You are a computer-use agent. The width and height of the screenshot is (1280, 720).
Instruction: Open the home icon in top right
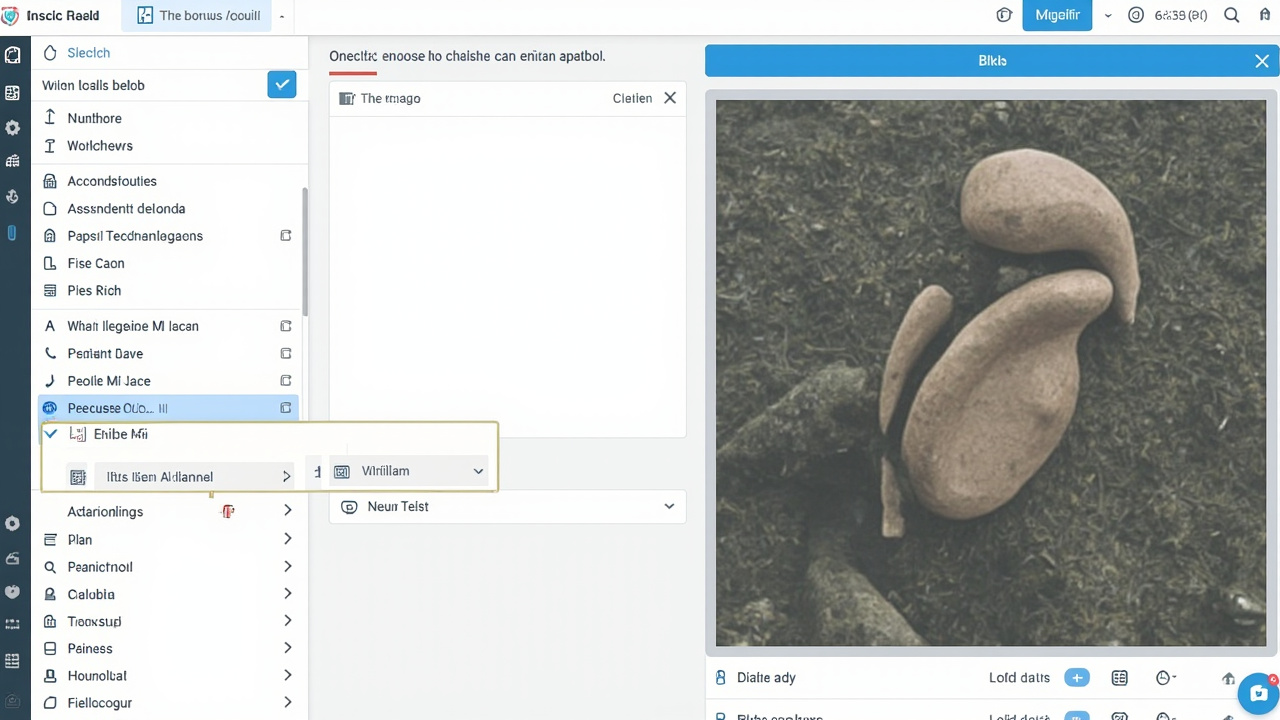click(x=1264, y=15)
